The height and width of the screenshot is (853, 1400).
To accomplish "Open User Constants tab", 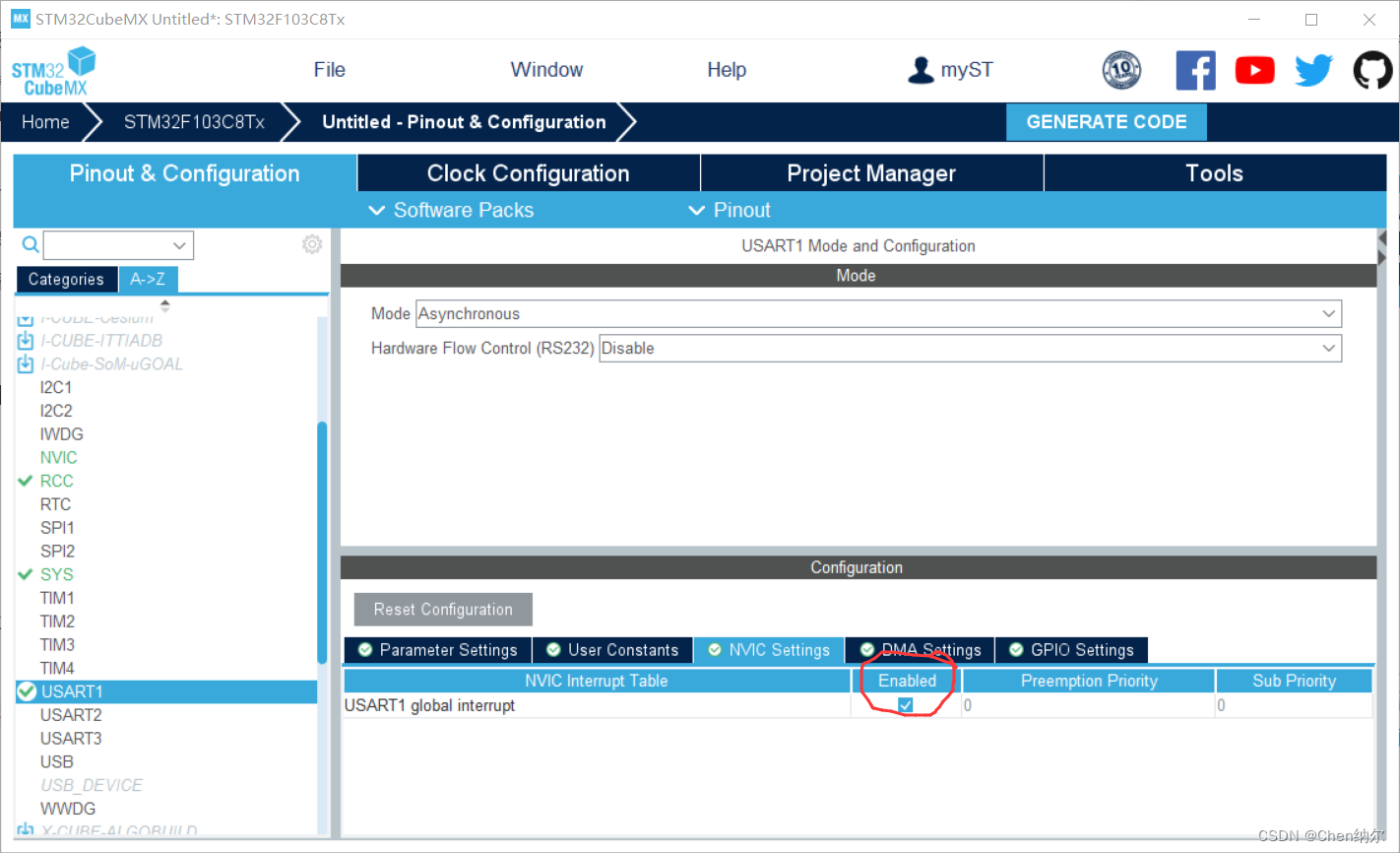I will (612, 650).
